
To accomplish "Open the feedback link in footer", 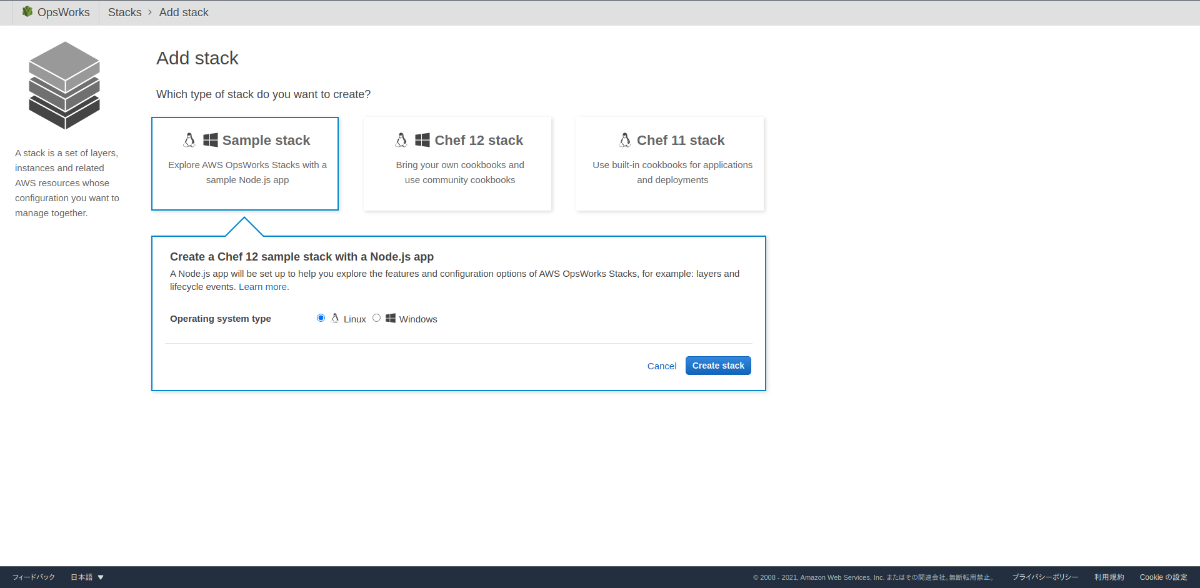I will pyautogui.click(x=33, y=577).
